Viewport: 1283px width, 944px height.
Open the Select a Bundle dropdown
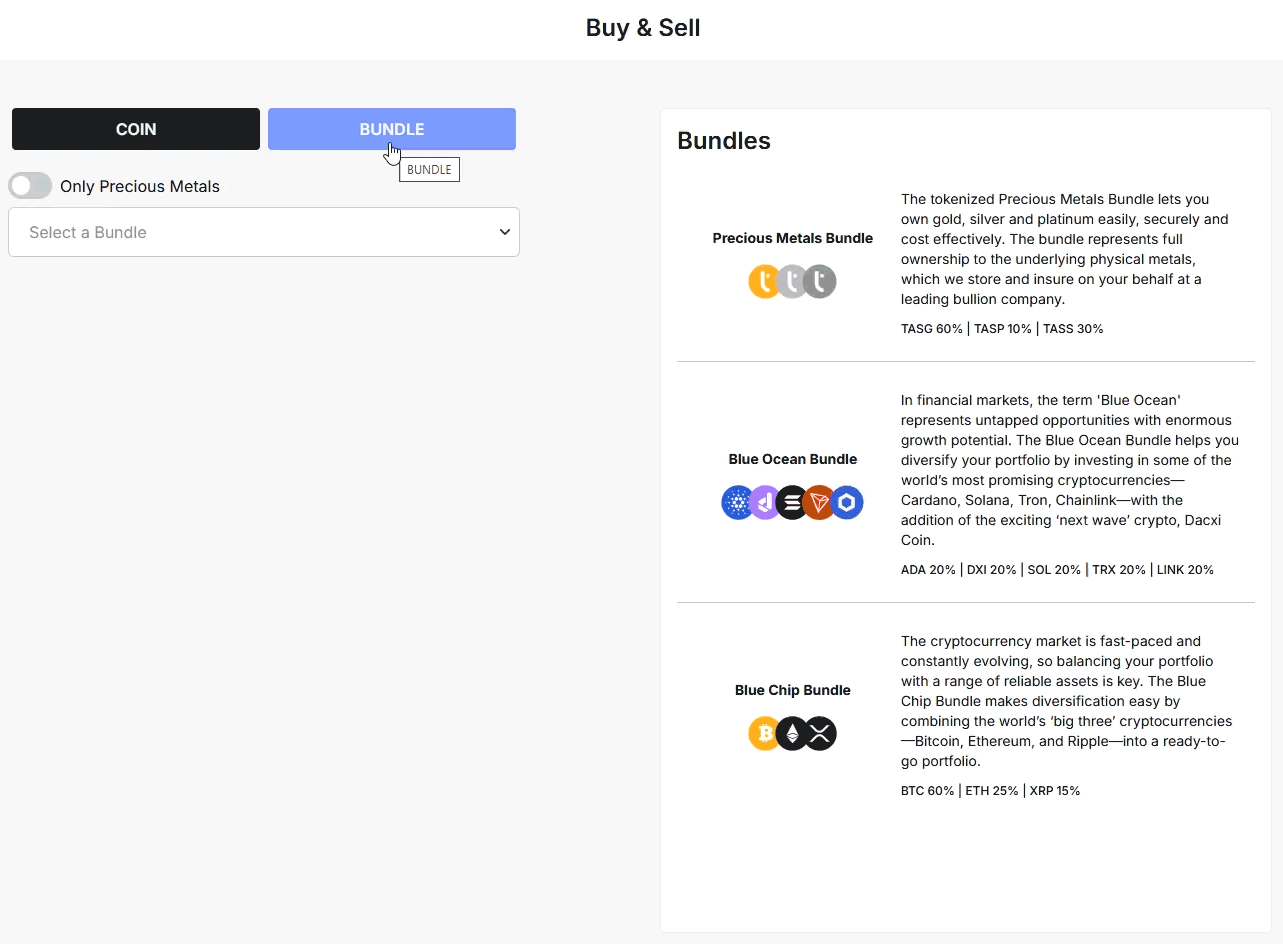point(264,232)
